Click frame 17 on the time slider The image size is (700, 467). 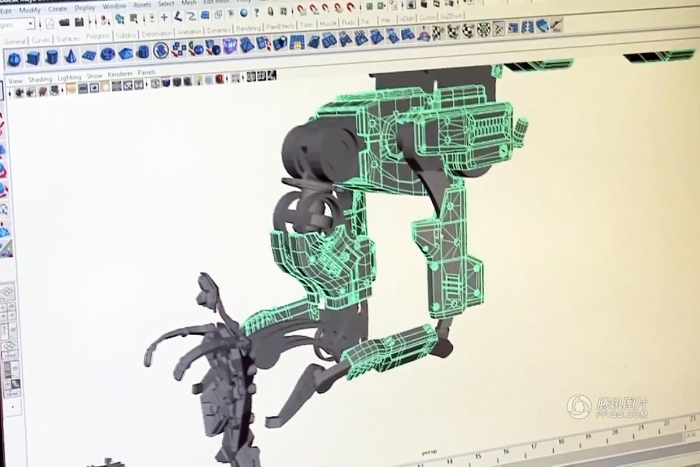[534, 447]
